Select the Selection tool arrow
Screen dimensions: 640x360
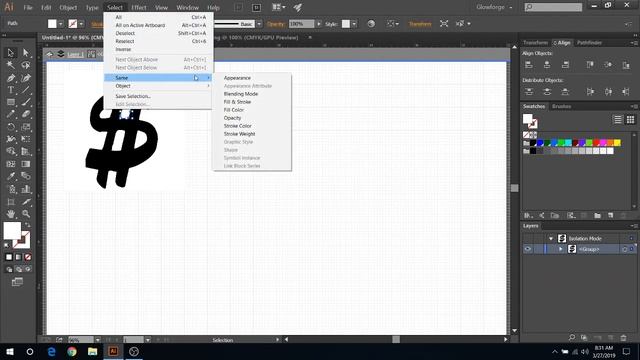pos(11,53)
